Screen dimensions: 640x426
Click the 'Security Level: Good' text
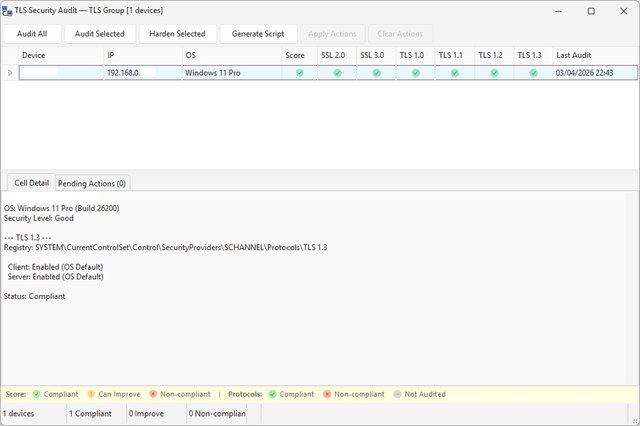click(x=39, y=218)
